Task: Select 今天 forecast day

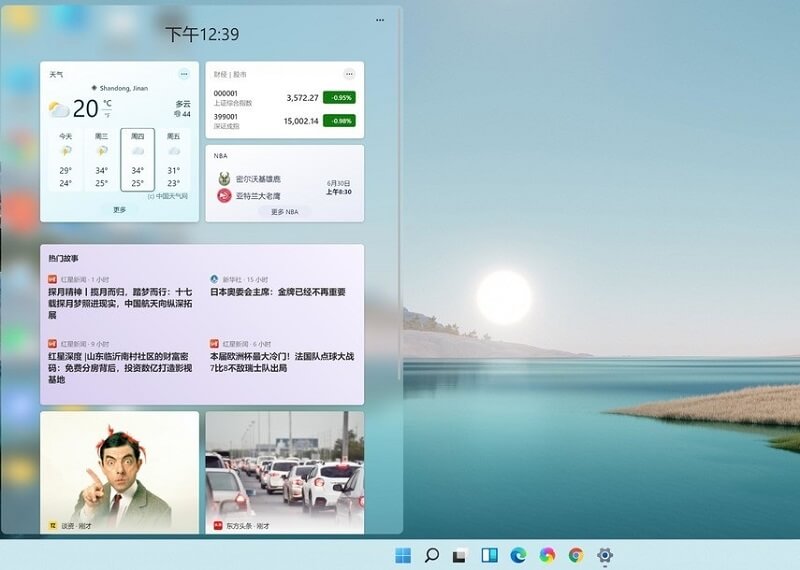Action: (65, 160)
